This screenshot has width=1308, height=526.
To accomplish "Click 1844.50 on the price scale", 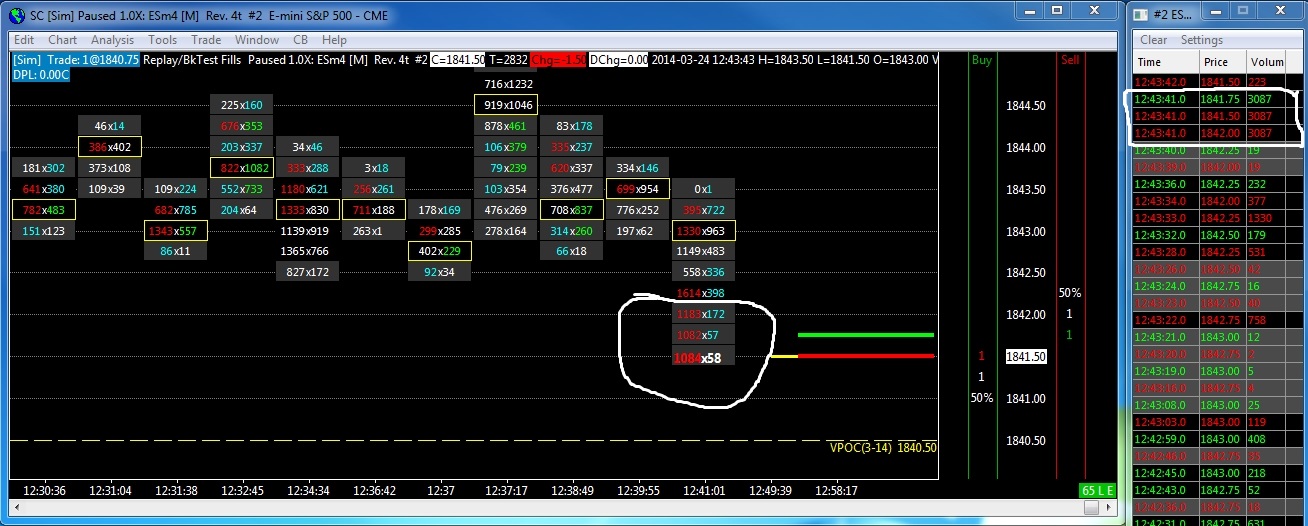I will [1026, 106].
